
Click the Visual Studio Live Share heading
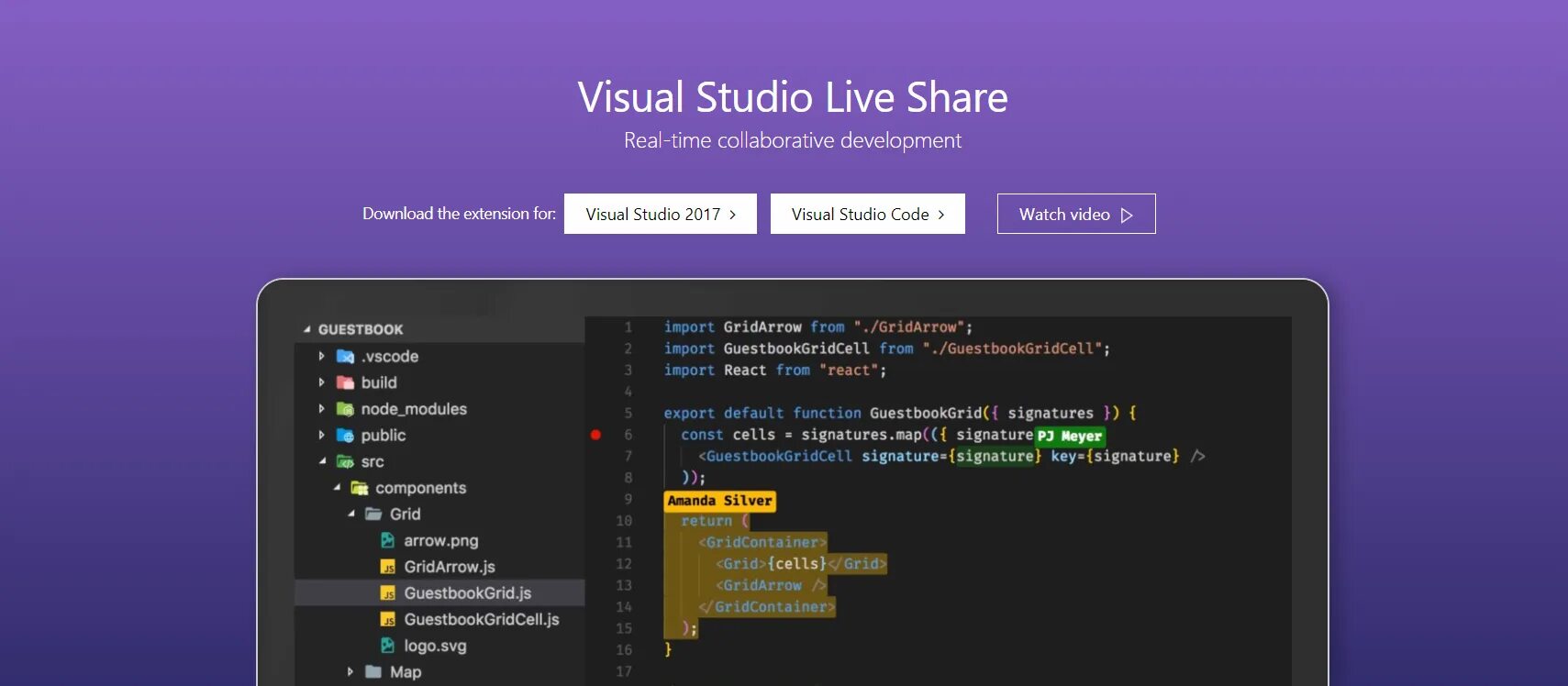click(793, 97)
